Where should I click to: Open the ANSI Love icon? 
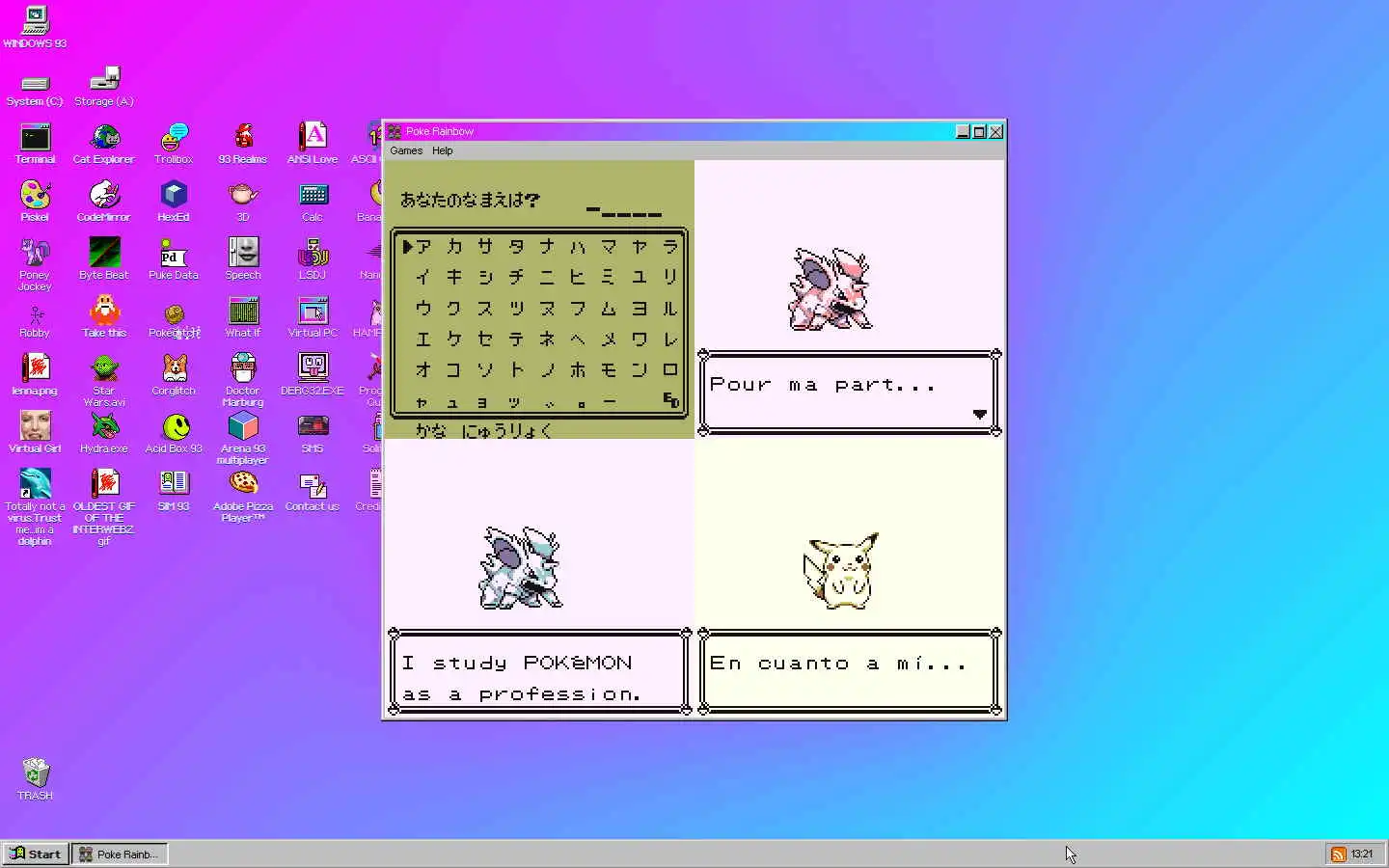pos(313,144)
